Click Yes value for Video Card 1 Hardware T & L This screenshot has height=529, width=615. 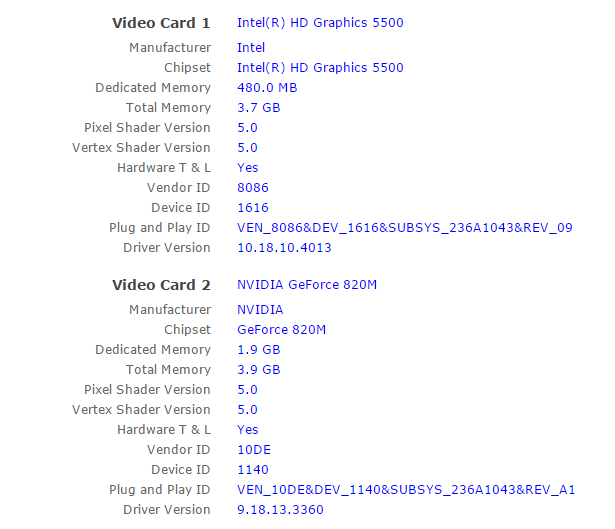click(248, 167)
